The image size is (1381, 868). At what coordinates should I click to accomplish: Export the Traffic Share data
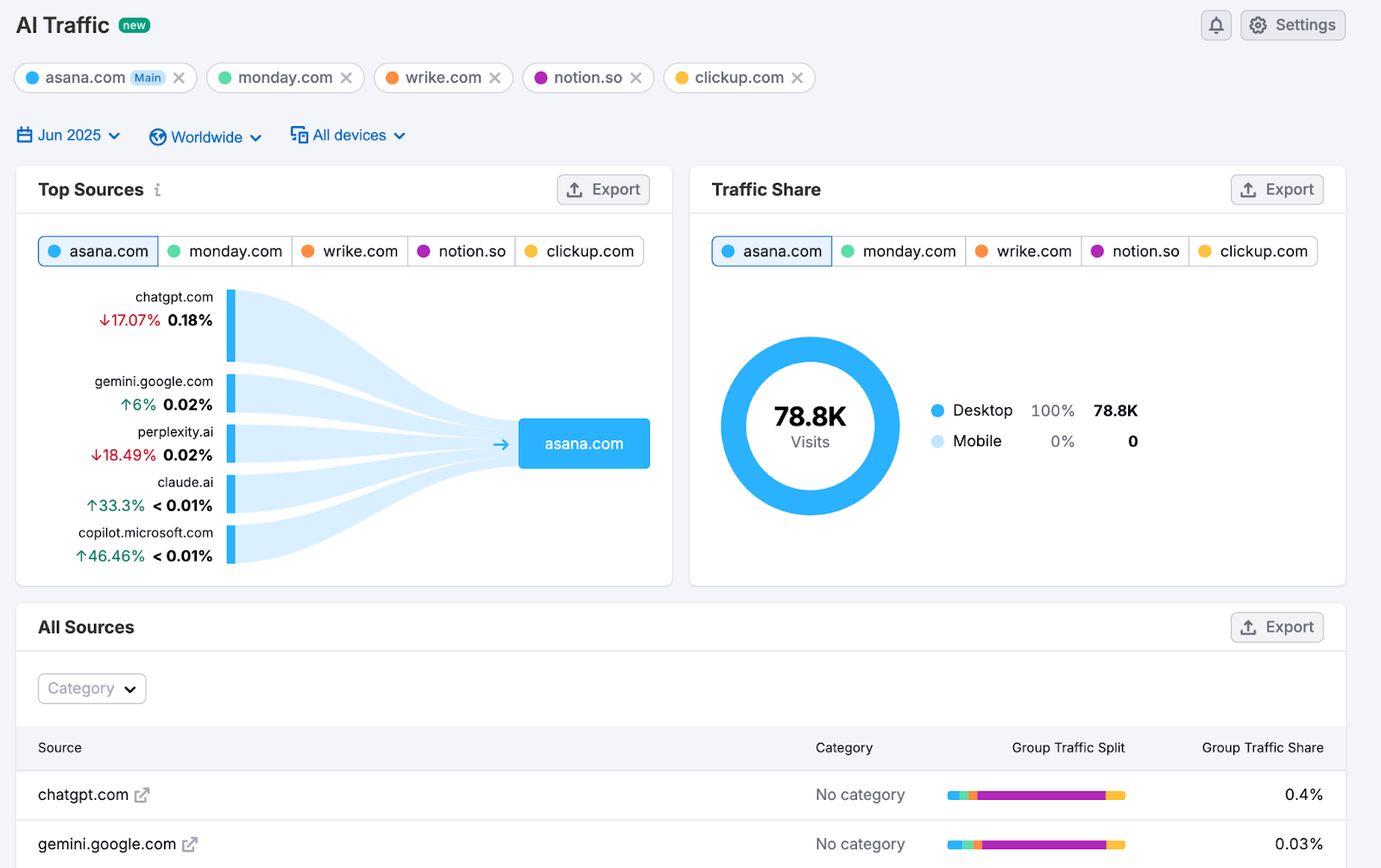tap(1277, 189)
